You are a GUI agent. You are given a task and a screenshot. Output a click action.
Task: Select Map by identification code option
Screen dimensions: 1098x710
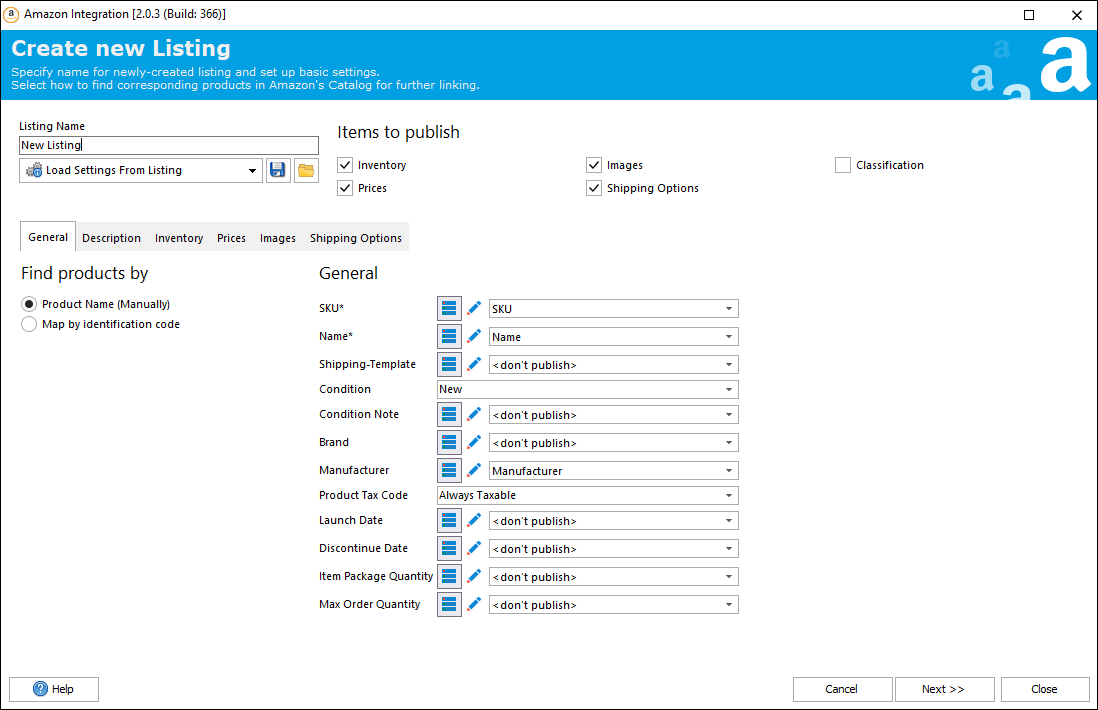29,324
